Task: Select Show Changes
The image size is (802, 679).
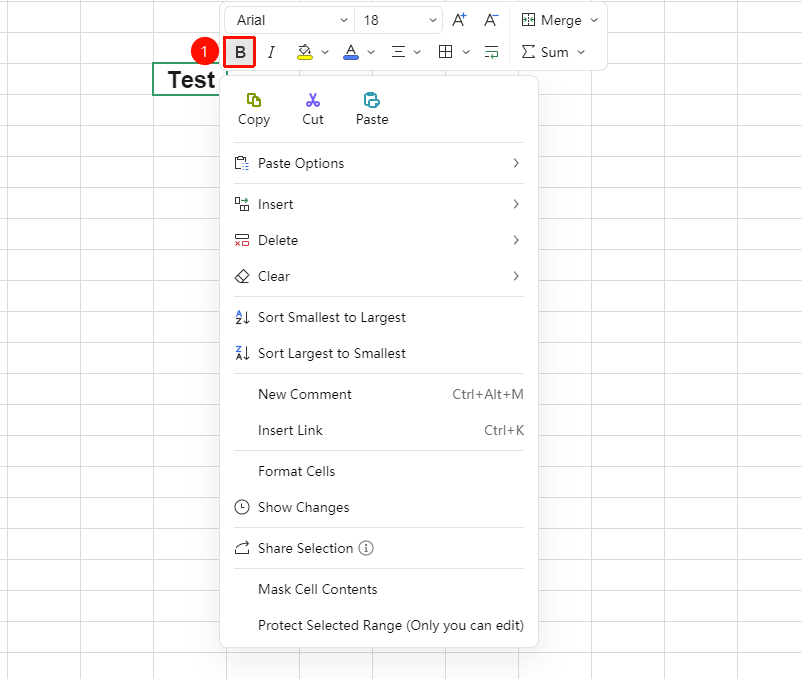Action: click(379, 507)
